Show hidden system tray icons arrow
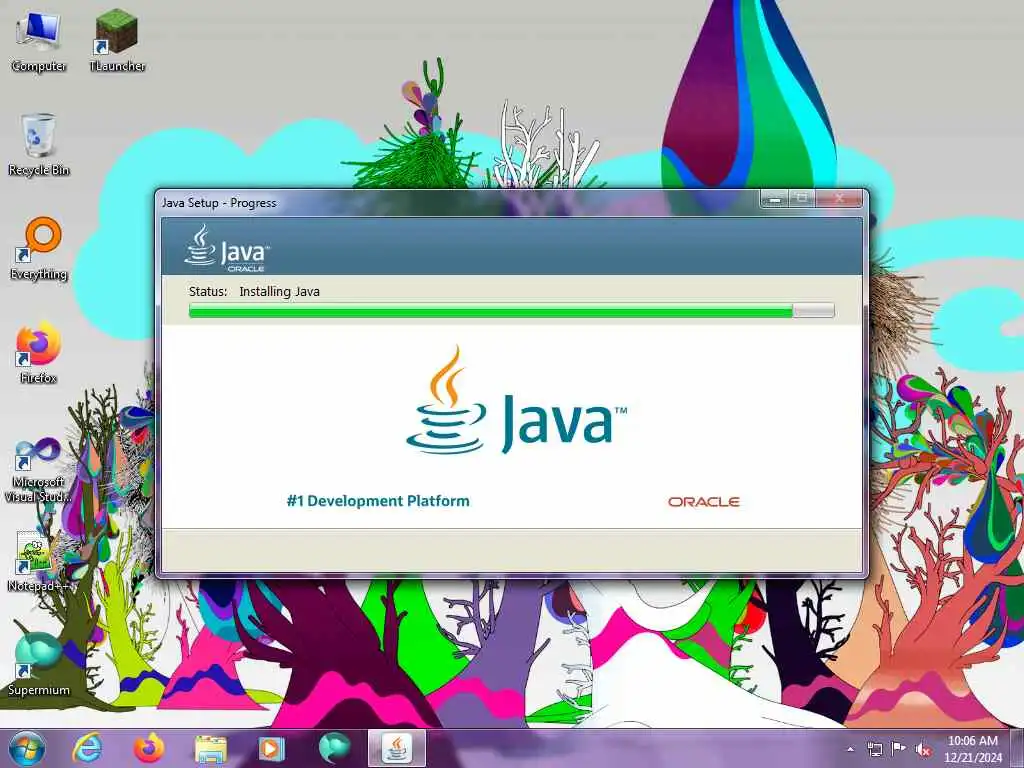1024x768 pixels. (850, 749)
